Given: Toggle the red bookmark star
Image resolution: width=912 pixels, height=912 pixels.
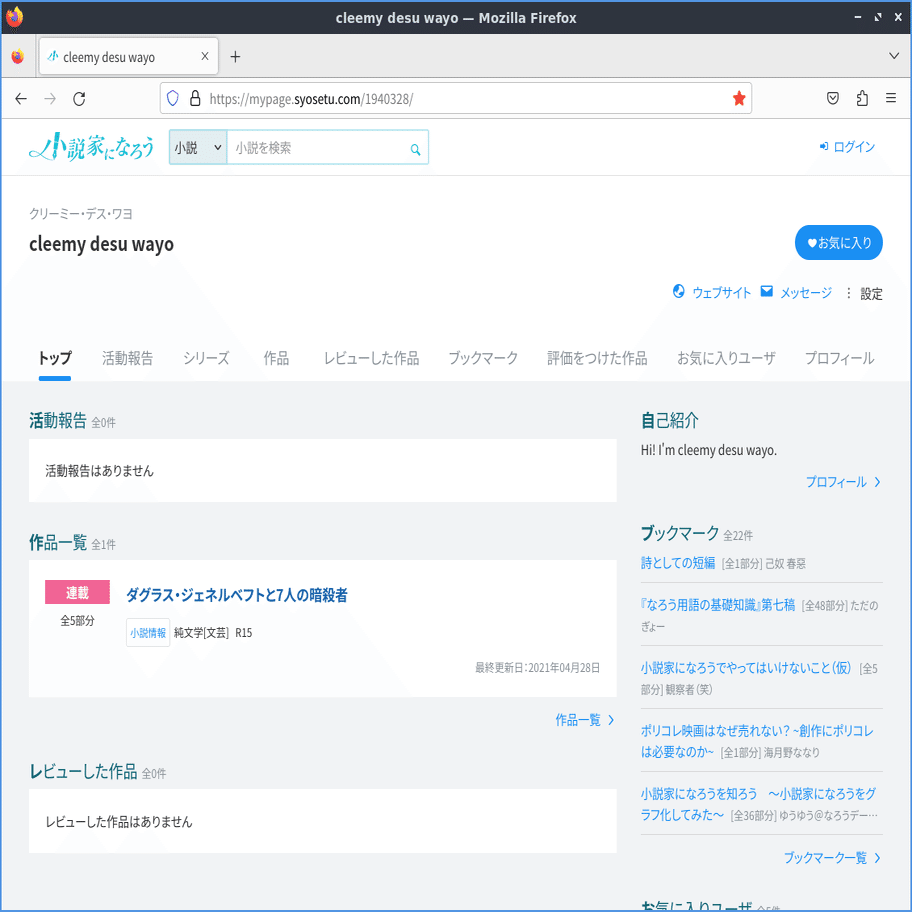Looking at the screenshot, I should coord(739,98).
